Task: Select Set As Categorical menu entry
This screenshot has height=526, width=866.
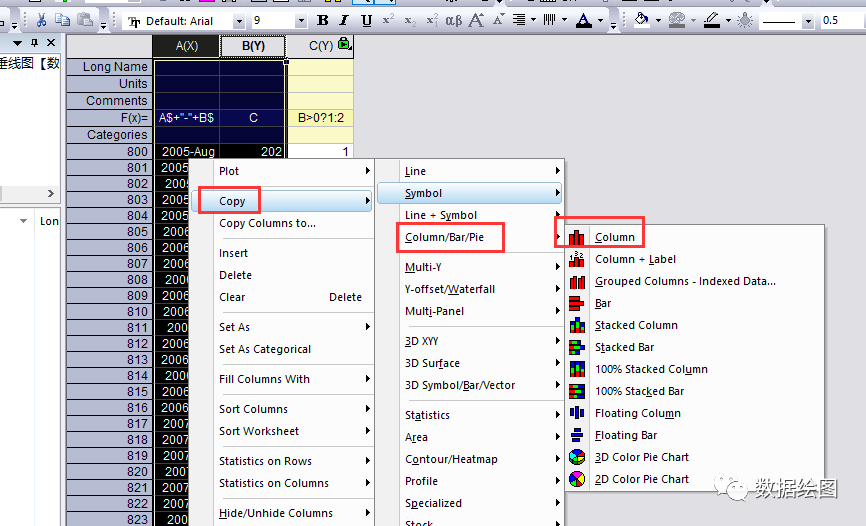Action: point(265,349)
